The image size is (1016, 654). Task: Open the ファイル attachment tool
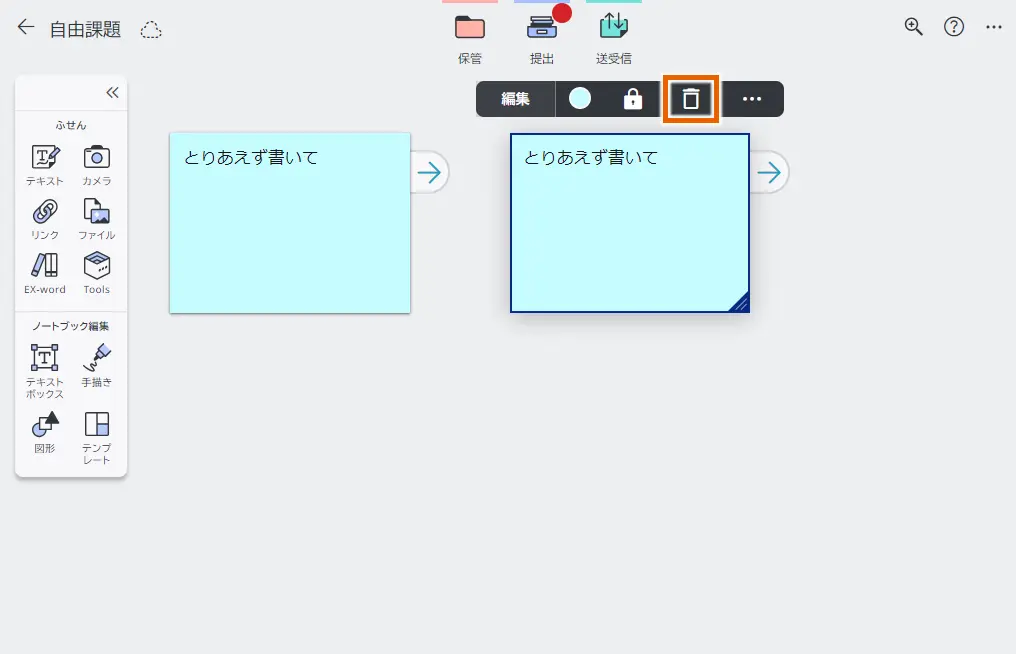pos(97,218)
